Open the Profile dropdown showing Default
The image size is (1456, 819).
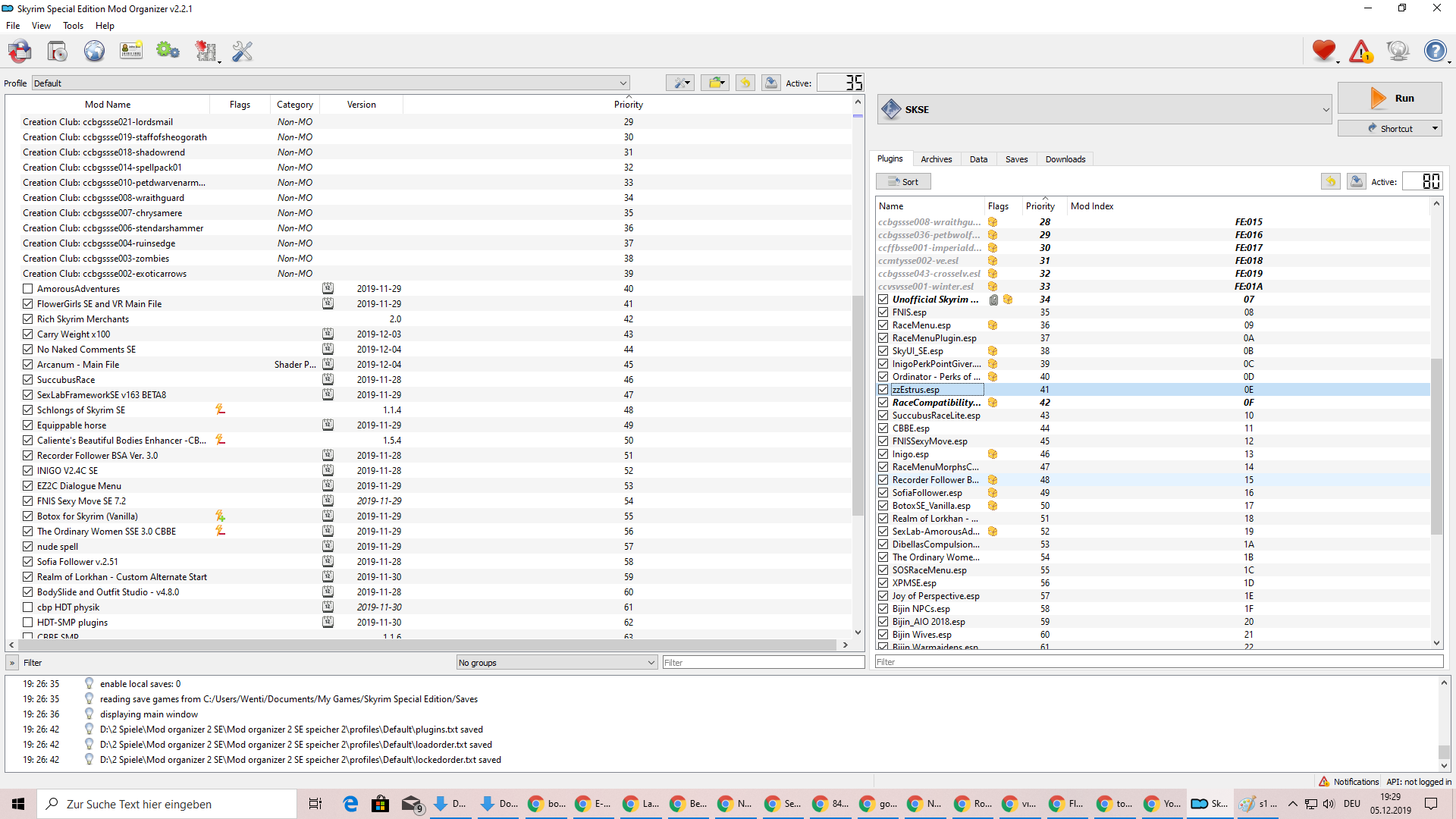coord(331,83)
